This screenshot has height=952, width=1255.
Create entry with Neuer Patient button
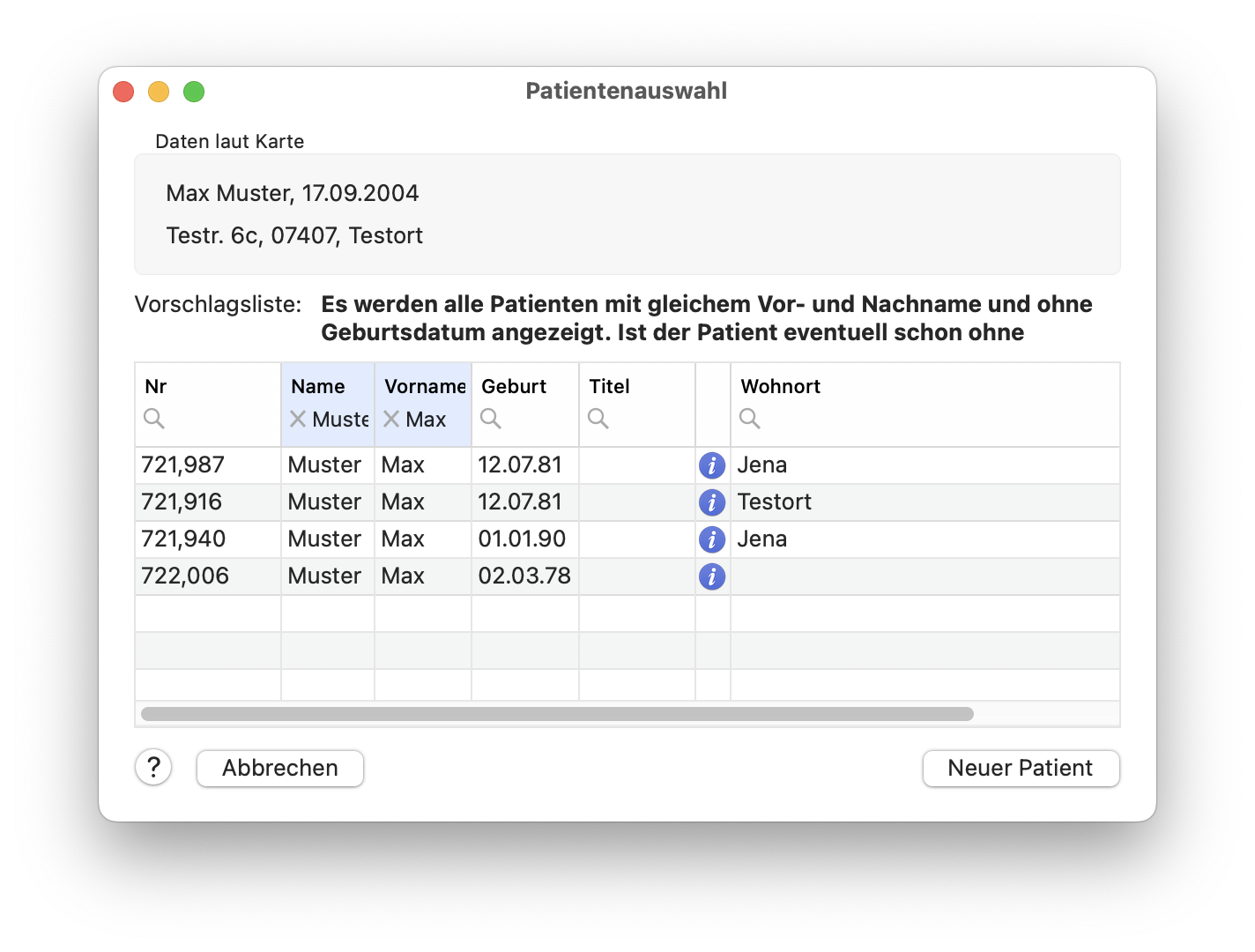1021,768
